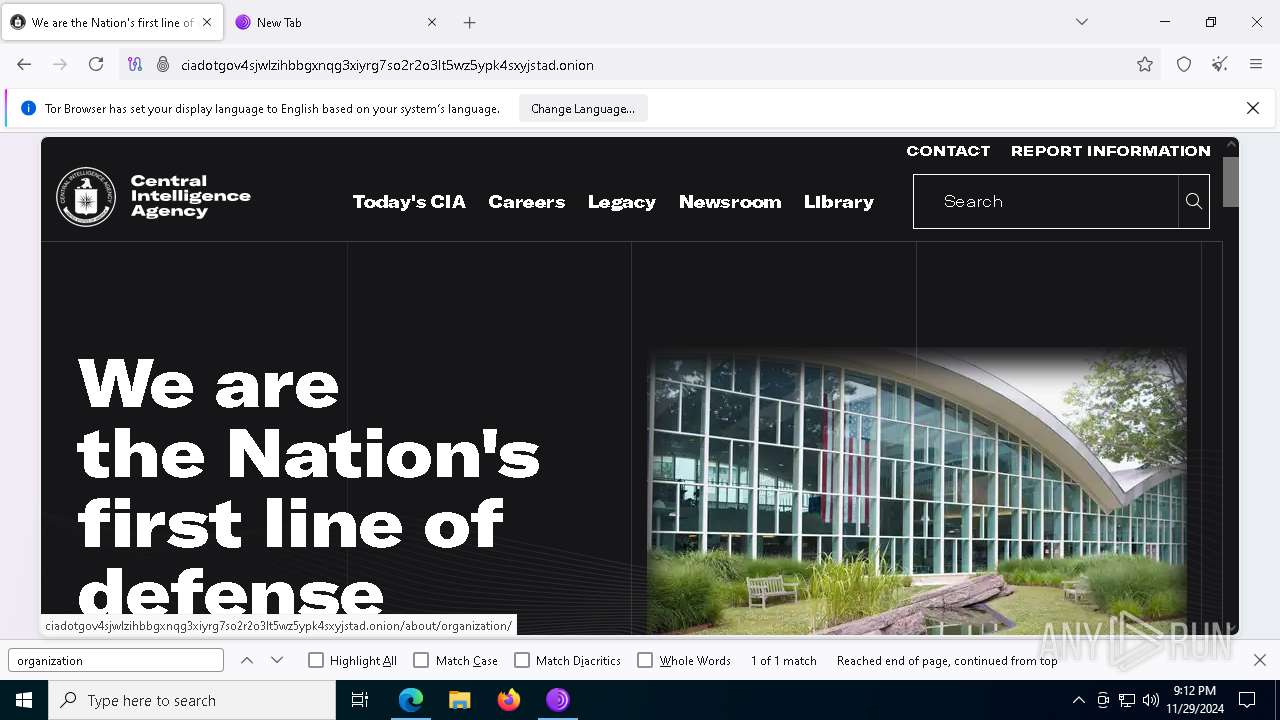Close the CIA page tab
This screenshot has width=1280, height=720.
[x=207, y=22]
